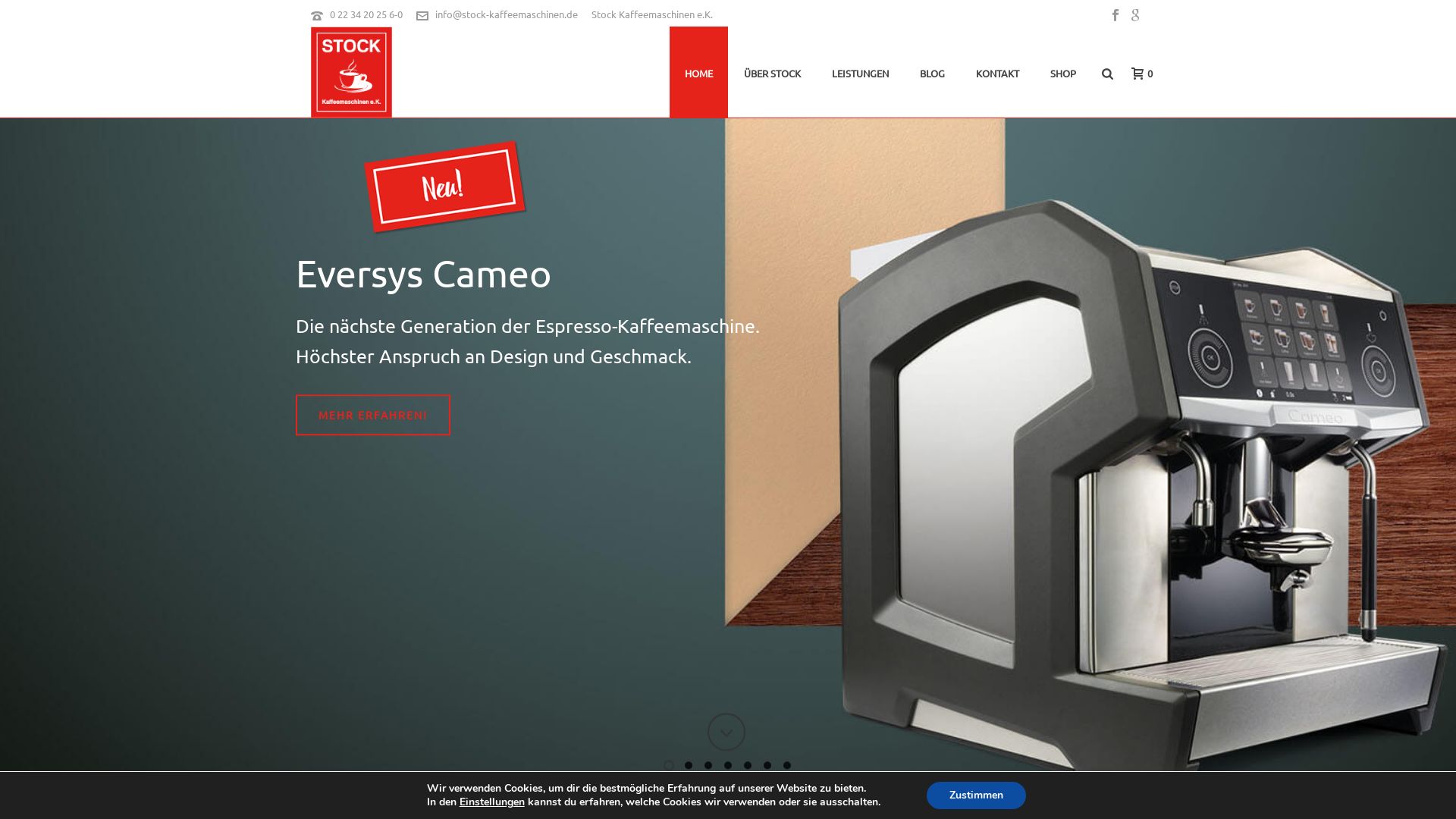Screen dimensions: 1456x819
Task: Open the Facebook social icon
Action: tap(1116, 15)
